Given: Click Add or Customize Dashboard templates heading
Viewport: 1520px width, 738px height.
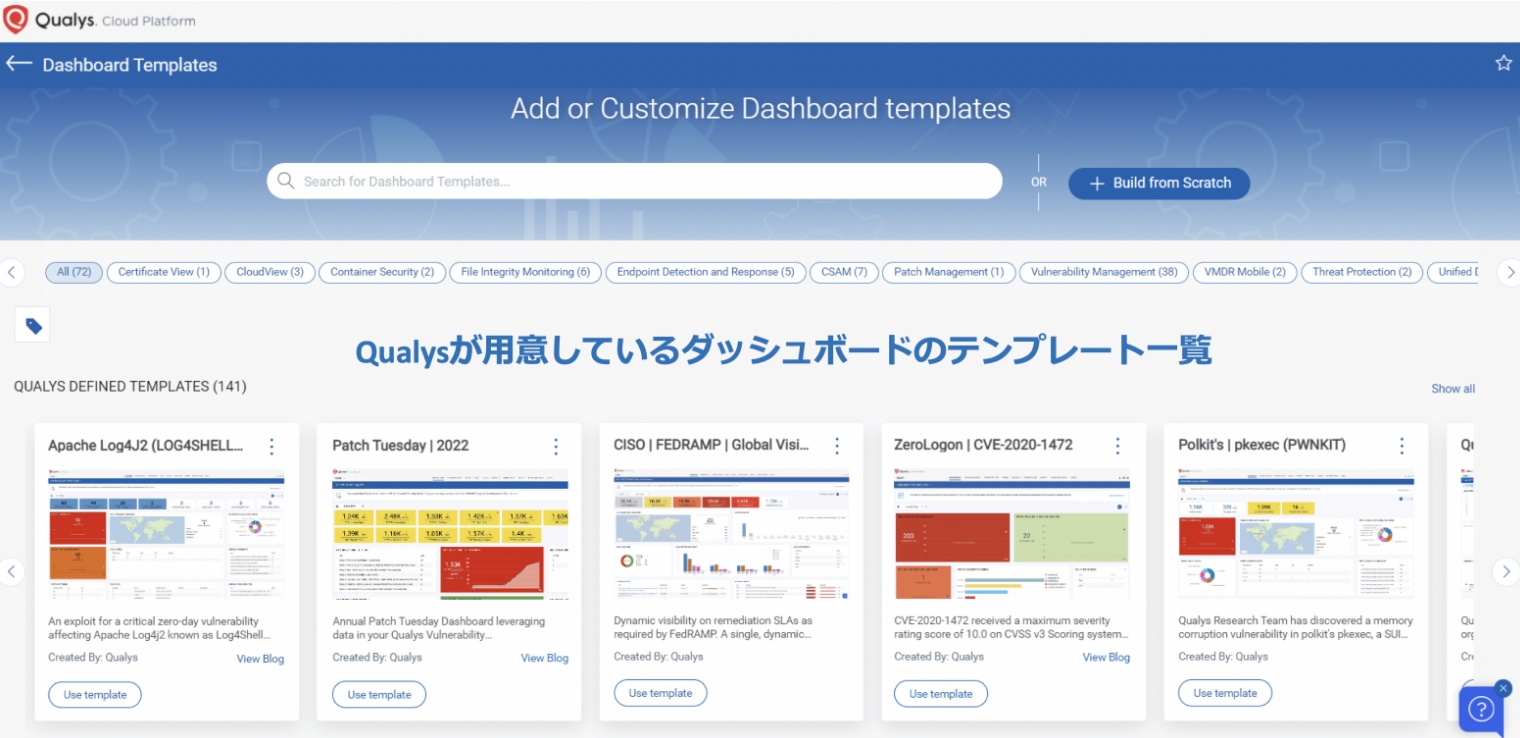Looking at the screenshot, I should click(x=761, y=108).
